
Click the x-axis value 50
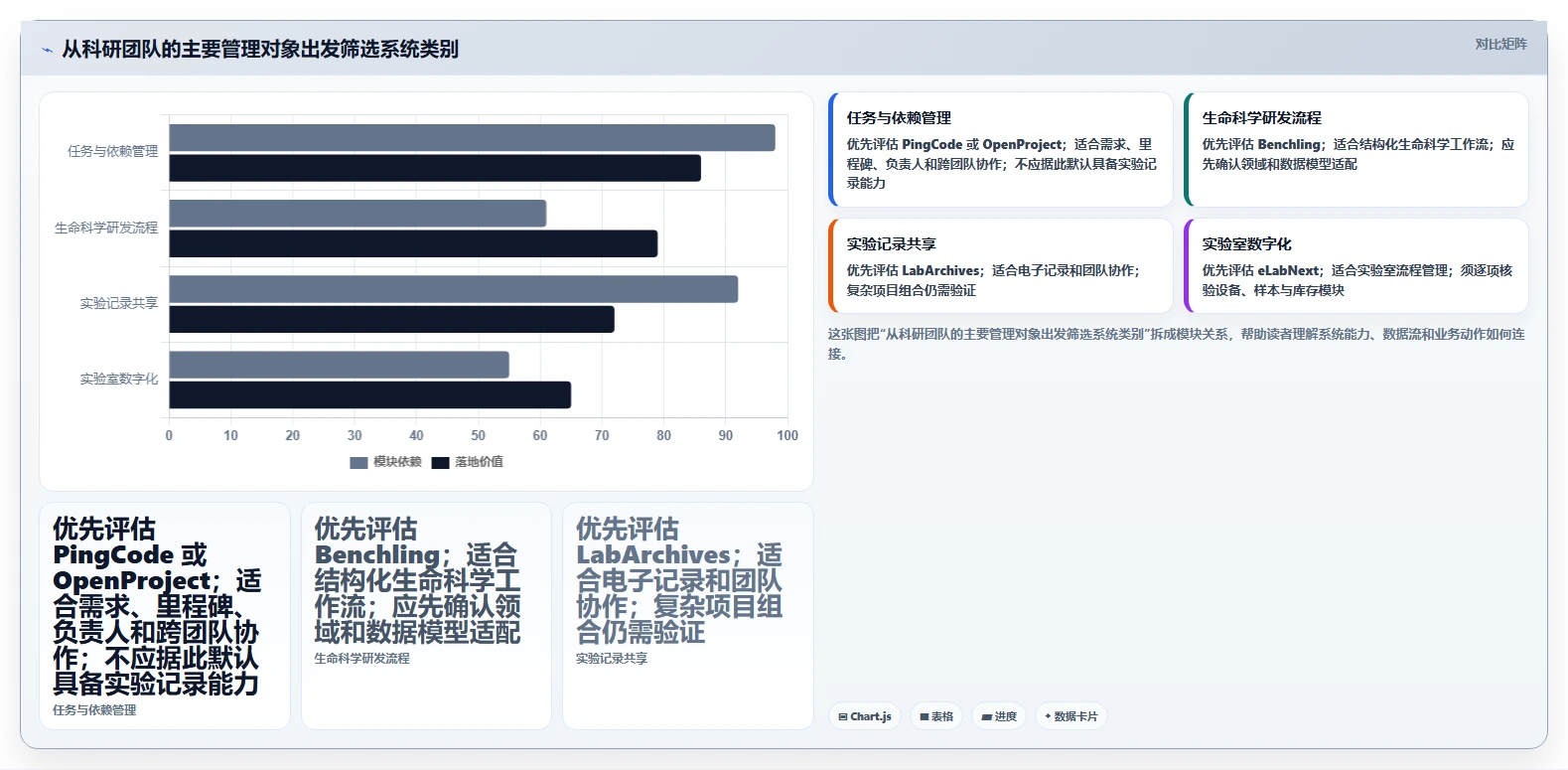(x=478, y=435)
